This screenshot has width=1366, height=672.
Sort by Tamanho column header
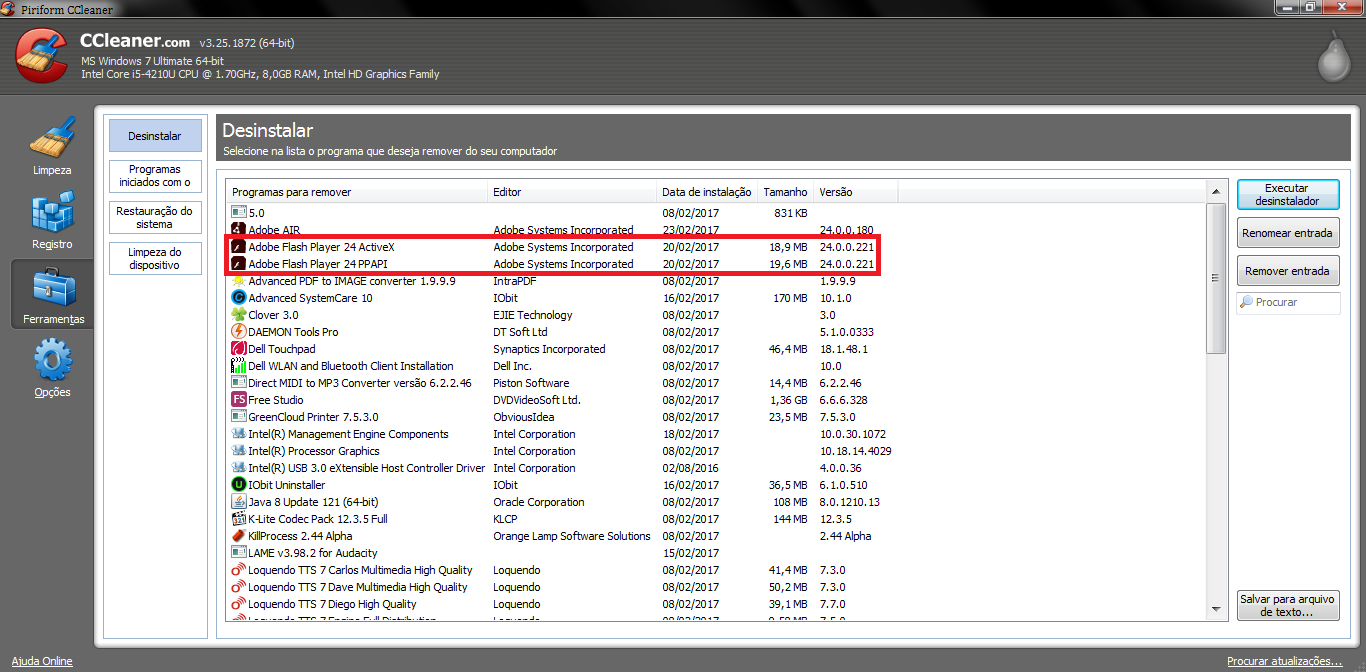tap(786, 192)
